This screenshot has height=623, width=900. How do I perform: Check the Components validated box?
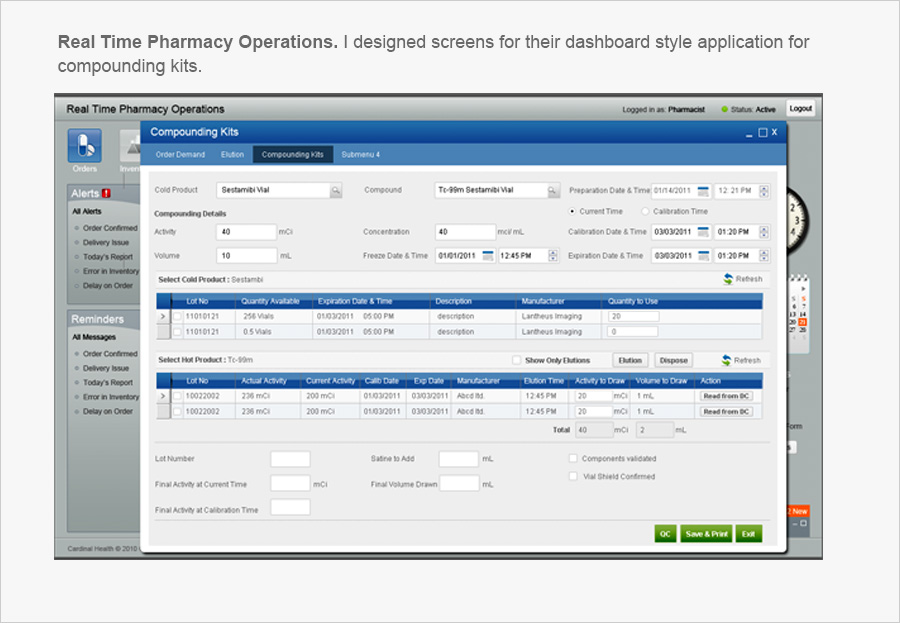[x=573, y=459]
